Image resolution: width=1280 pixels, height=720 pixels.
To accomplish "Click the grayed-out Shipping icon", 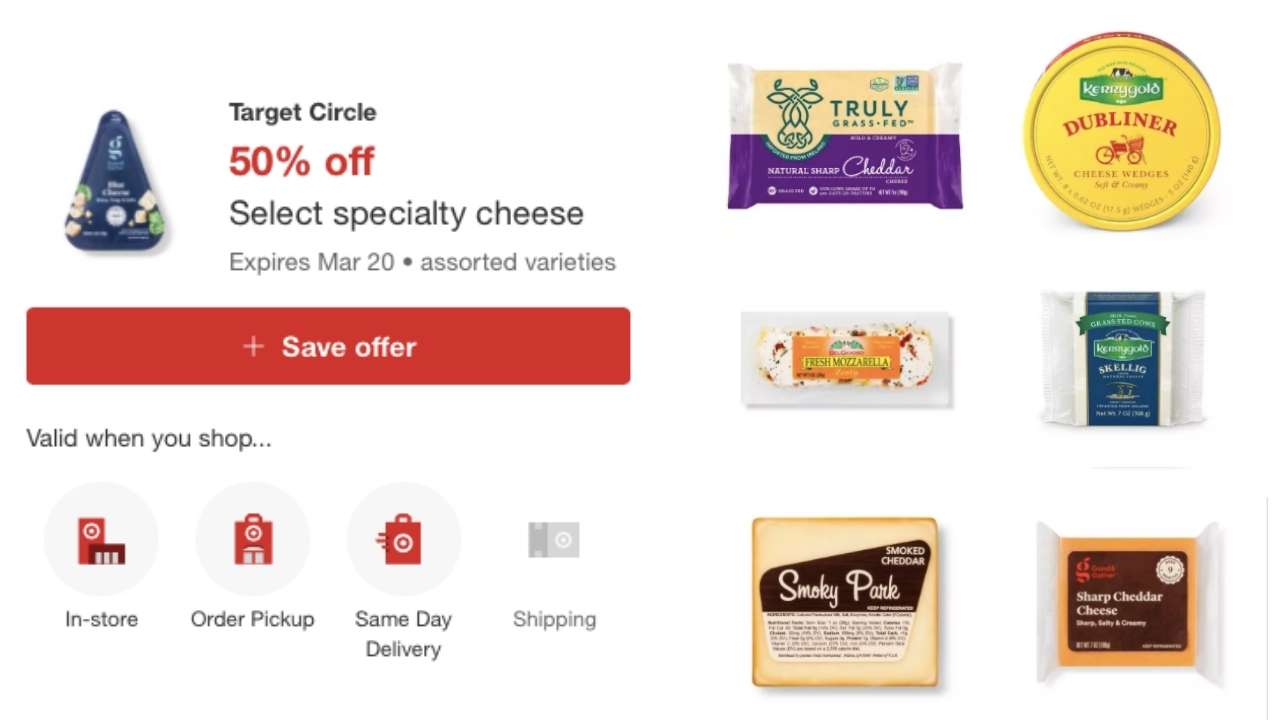I will [554, 538].
